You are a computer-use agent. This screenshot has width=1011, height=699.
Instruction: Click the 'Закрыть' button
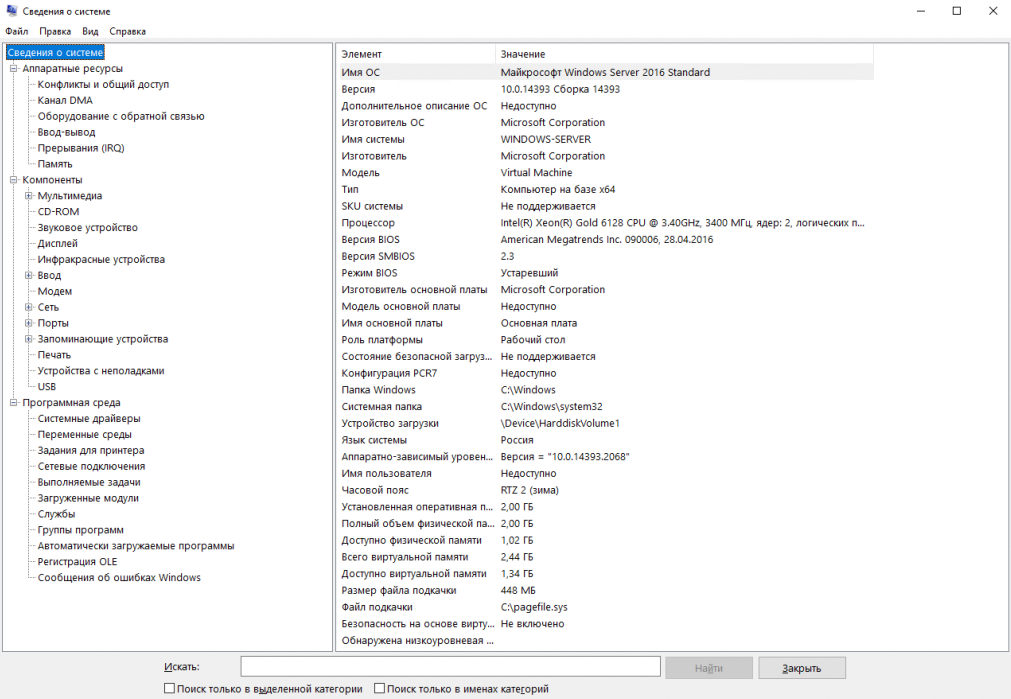click(x=801, y=668)
